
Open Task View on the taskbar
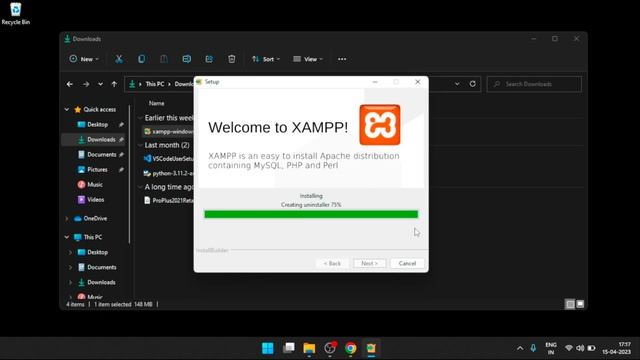pos(289,348)
